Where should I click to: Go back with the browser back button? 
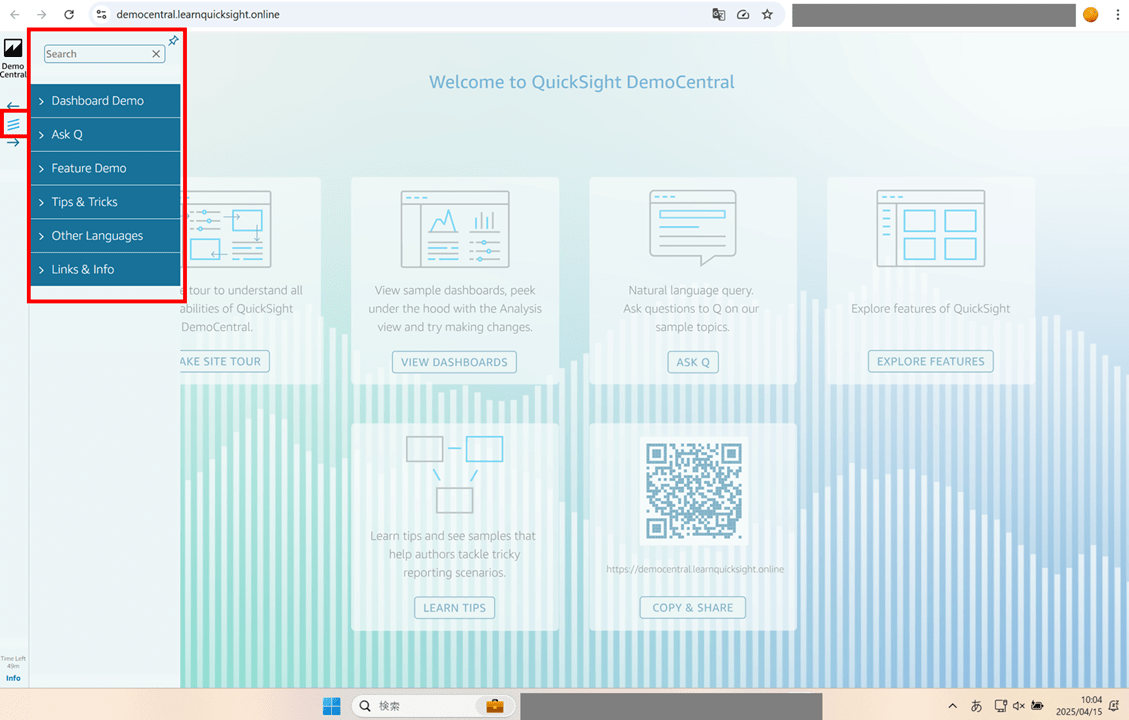14,14
